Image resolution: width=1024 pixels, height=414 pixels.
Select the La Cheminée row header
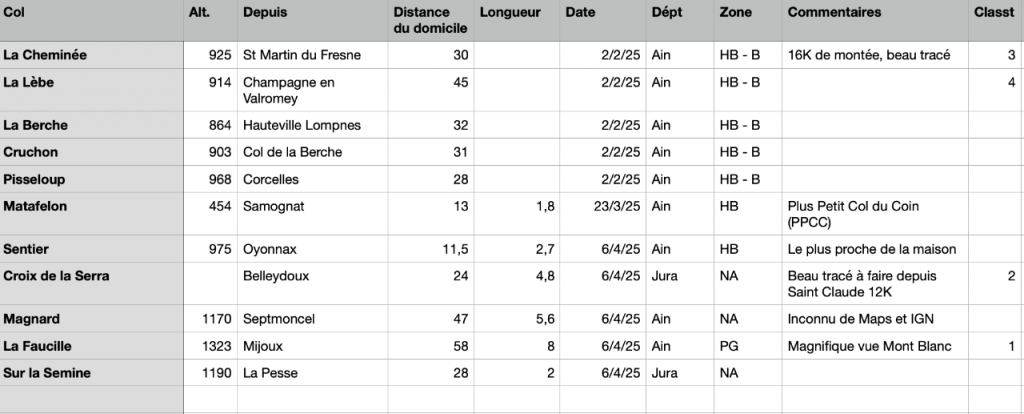[x=91, y=55]
